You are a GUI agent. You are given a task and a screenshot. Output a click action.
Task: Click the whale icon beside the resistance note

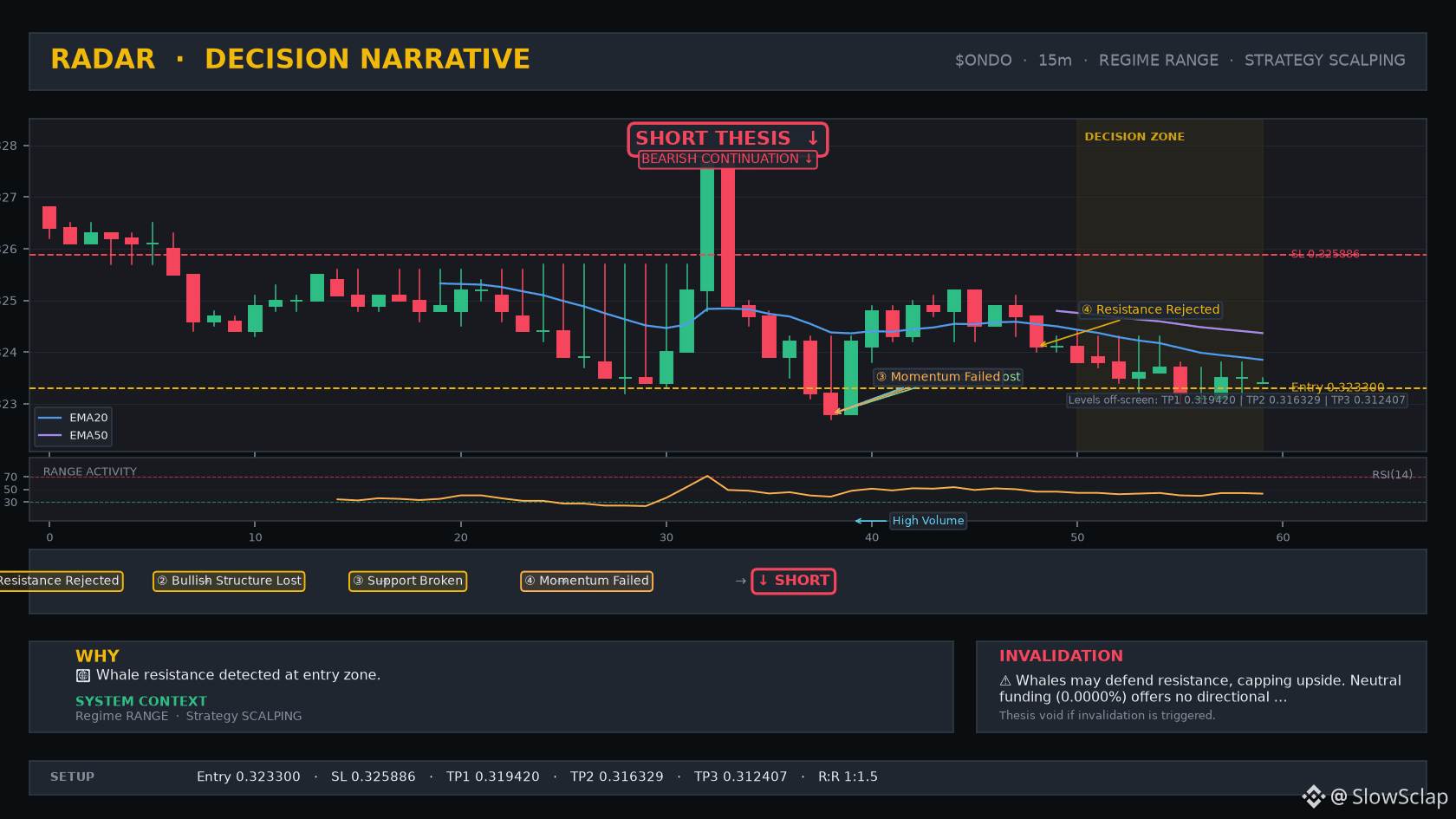point(83,675)
